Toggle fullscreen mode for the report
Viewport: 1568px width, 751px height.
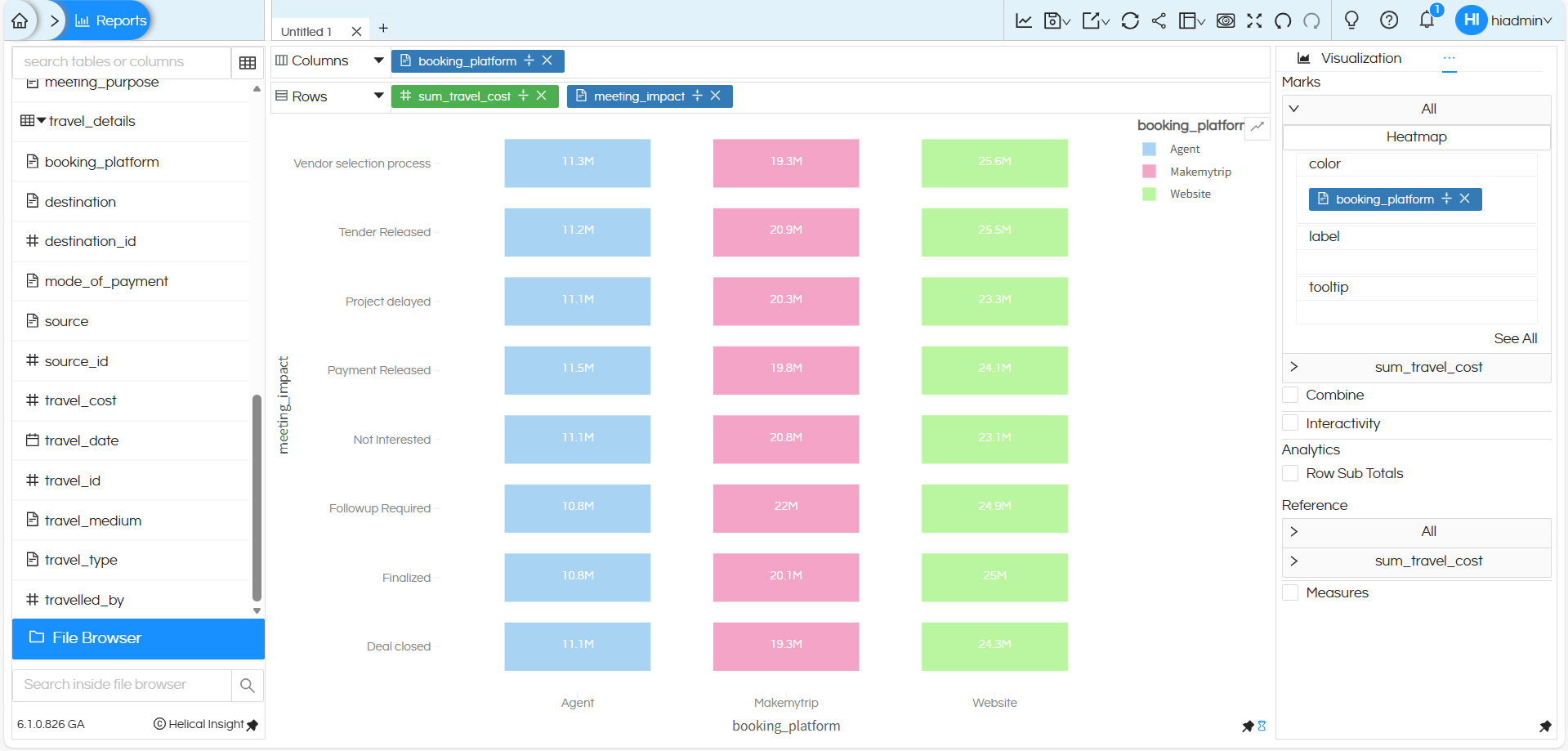click(1254, 20)
